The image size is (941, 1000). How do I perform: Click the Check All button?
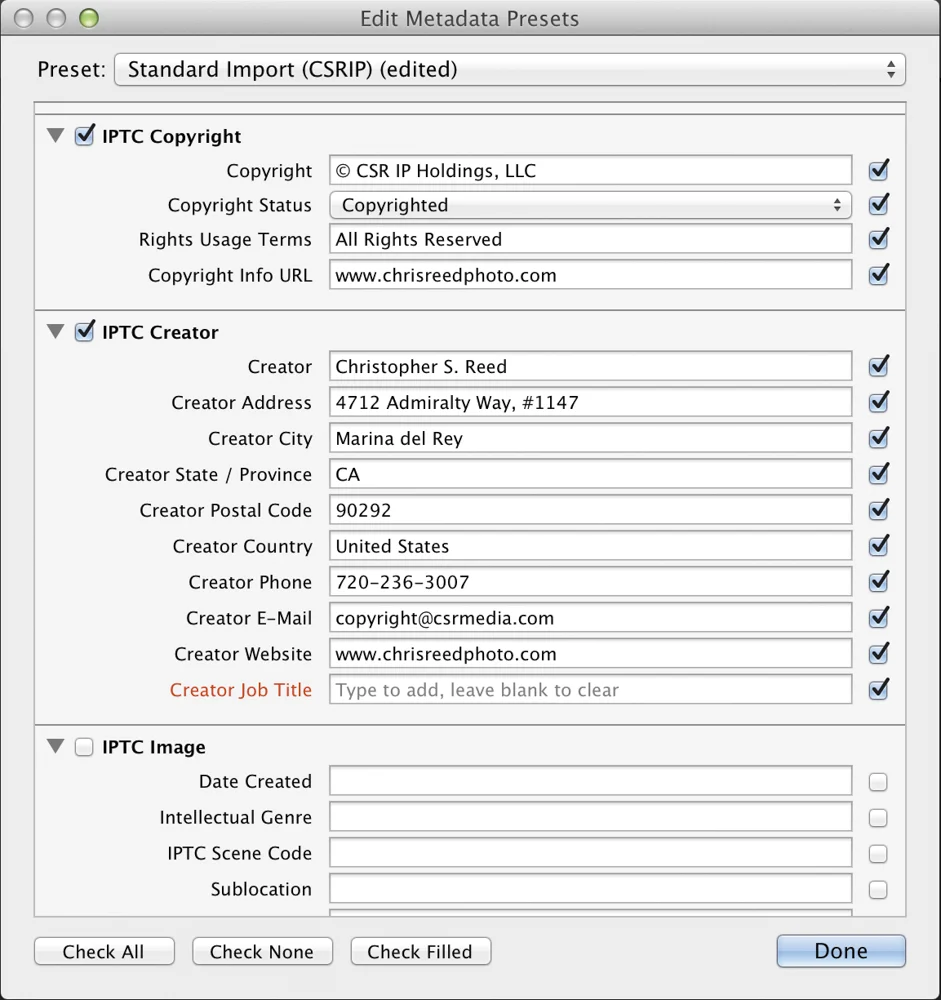click(x=104, y=952)
